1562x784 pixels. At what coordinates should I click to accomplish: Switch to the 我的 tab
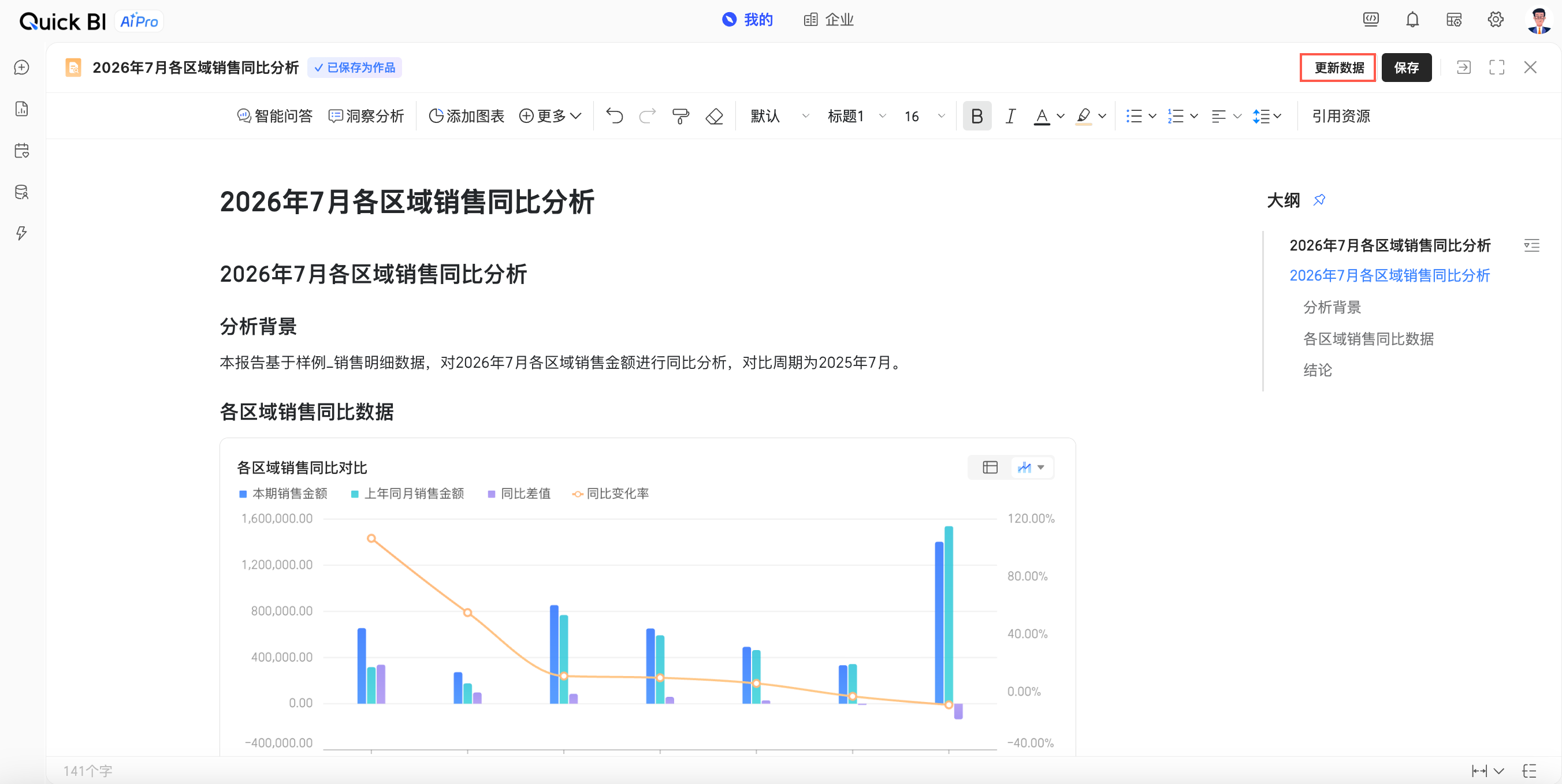747,20
